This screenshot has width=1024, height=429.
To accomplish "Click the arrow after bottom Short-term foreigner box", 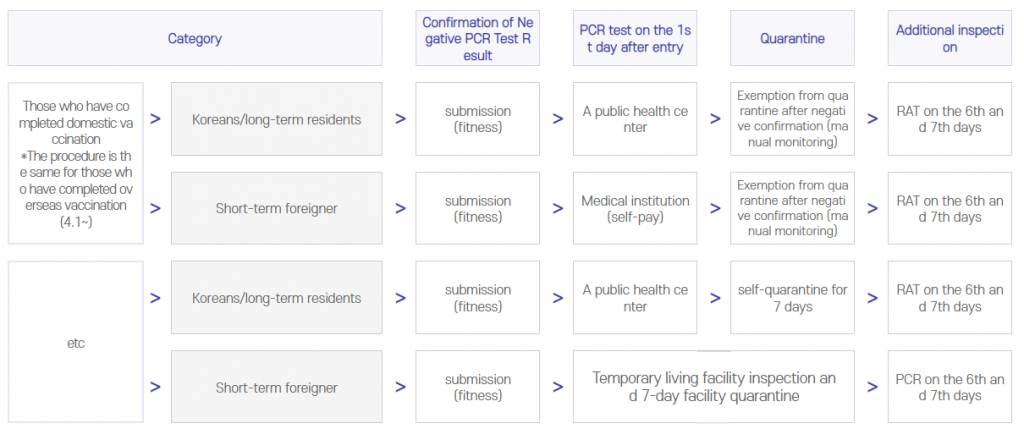I will (x=400, y=387).
